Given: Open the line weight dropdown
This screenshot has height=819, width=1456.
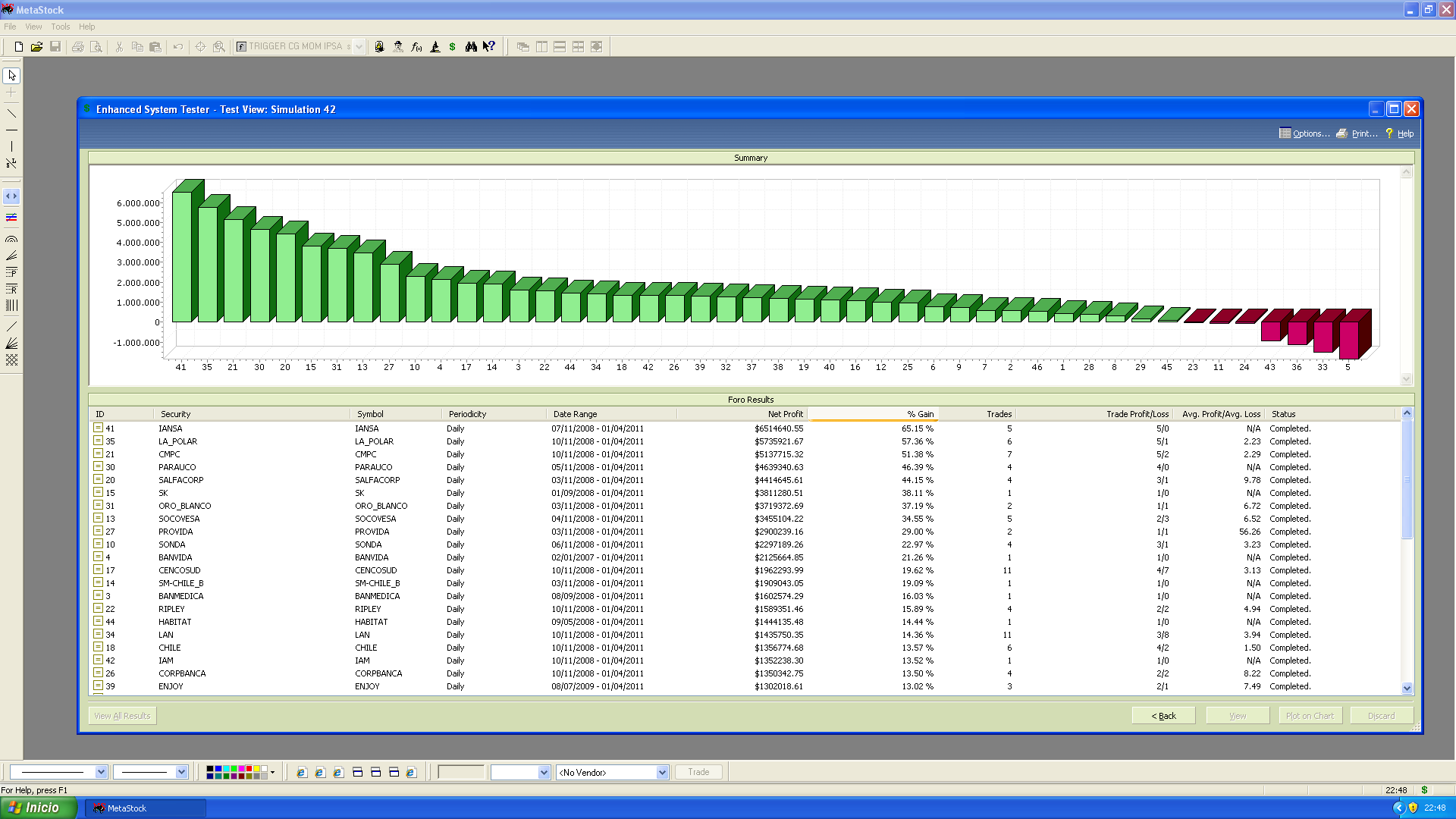Looking at the screenshot, I should coord(181,772).
